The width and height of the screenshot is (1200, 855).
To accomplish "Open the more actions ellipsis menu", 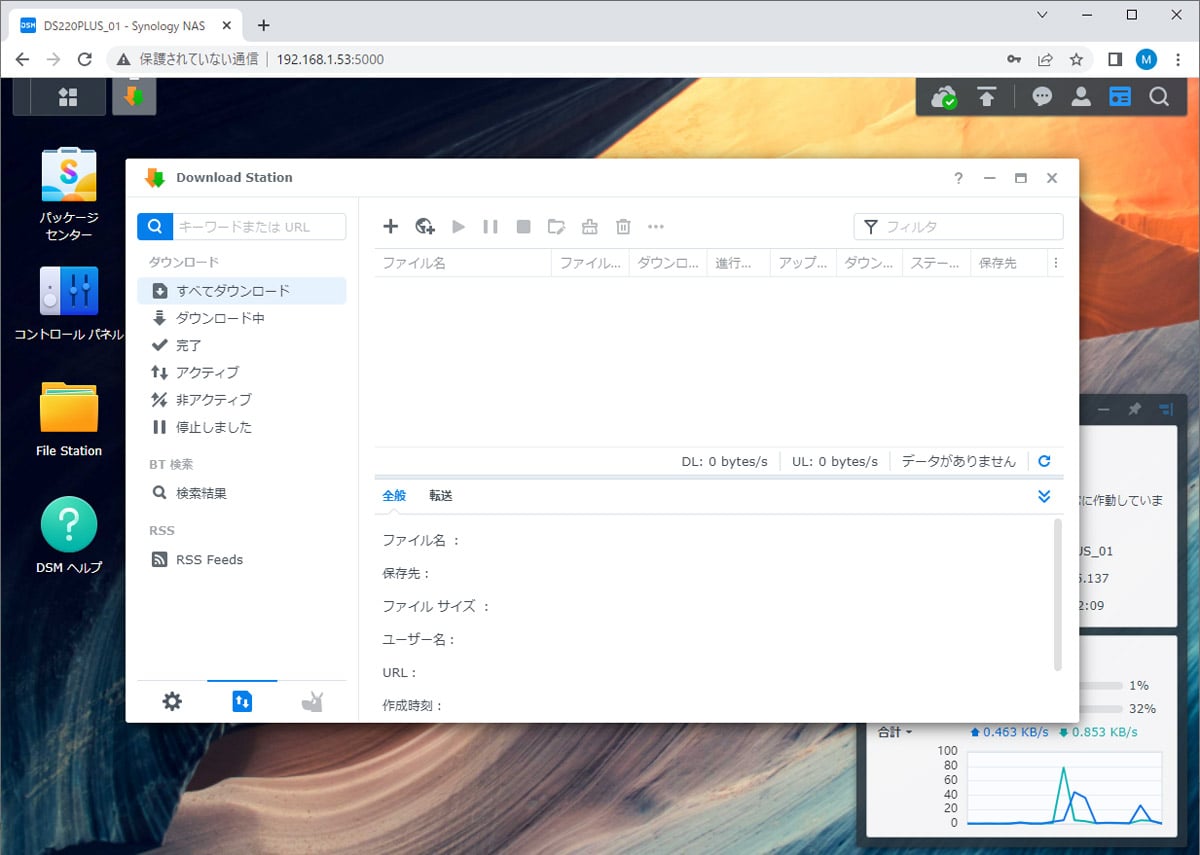I will pyautogui.click(x=656, y=227).
